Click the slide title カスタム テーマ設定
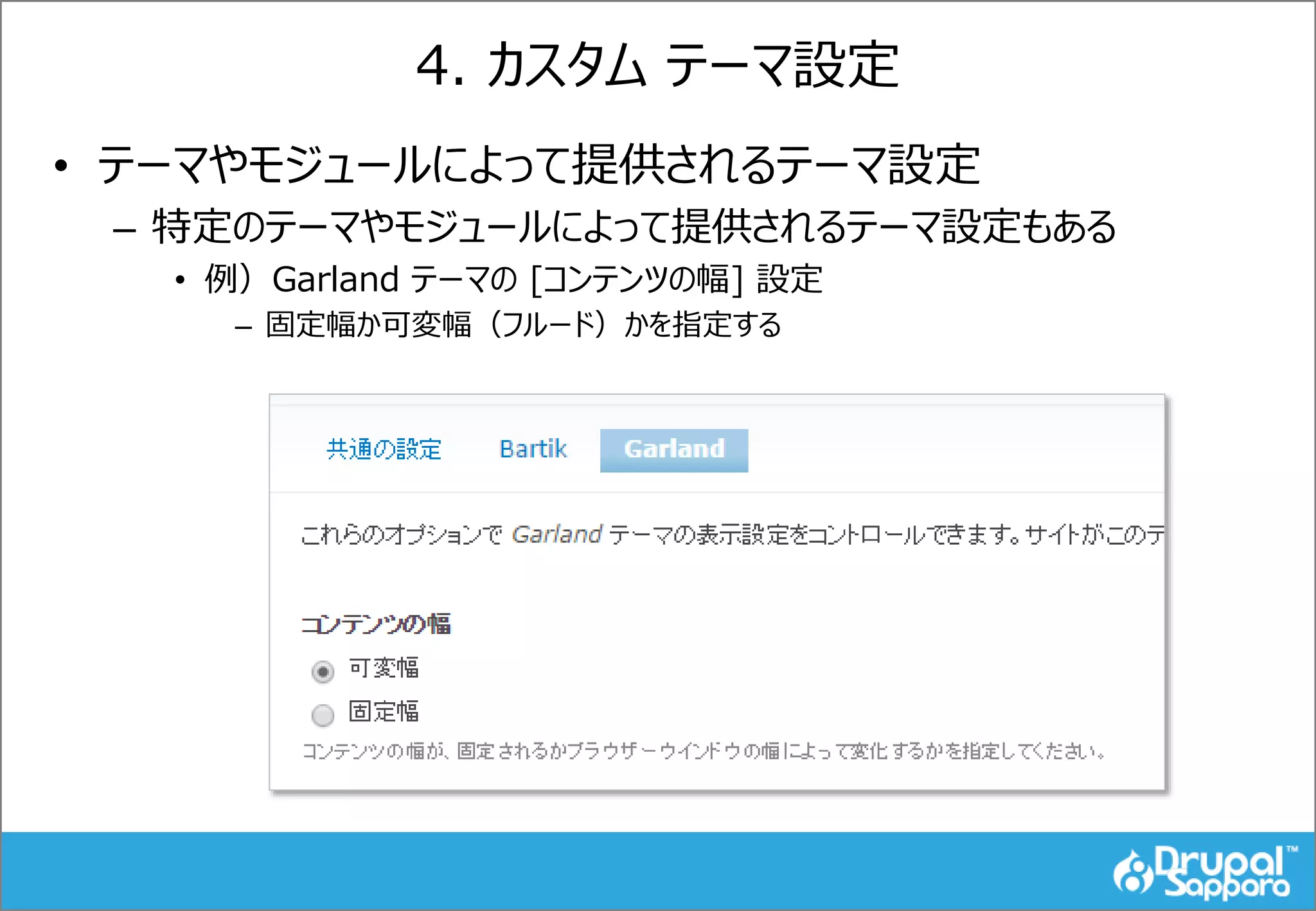 (x=657, y=64)
